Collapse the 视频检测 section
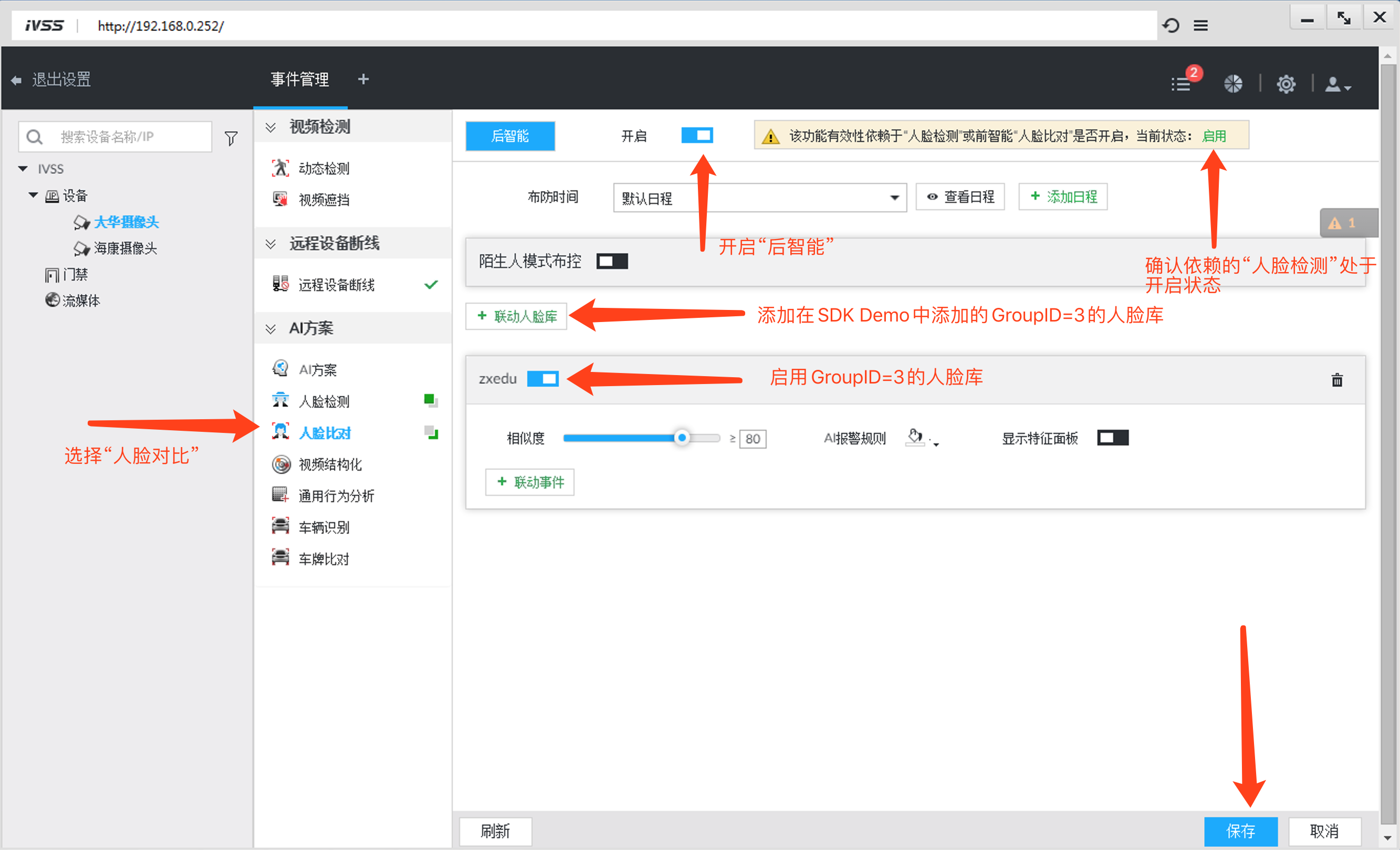The image size is (1400, 850). (271, 127)
